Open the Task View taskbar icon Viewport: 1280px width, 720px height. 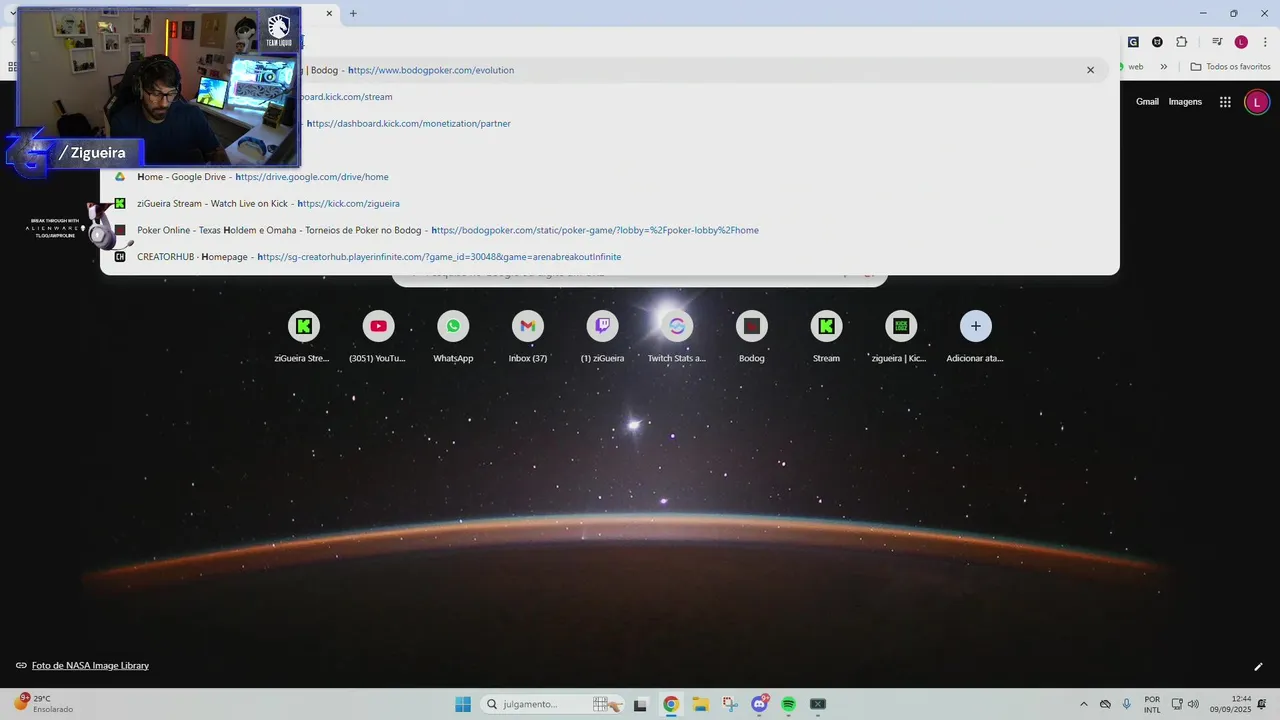(641, 704)
